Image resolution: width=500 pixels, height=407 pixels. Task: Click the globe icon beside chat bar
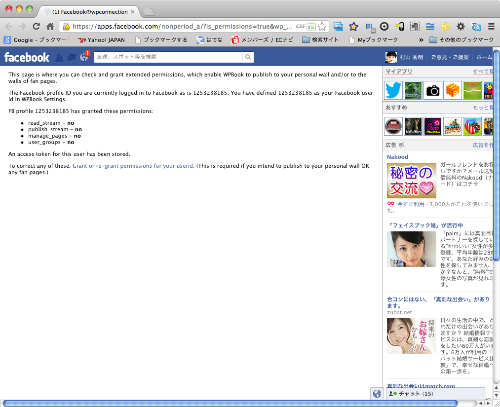point(377,394)
